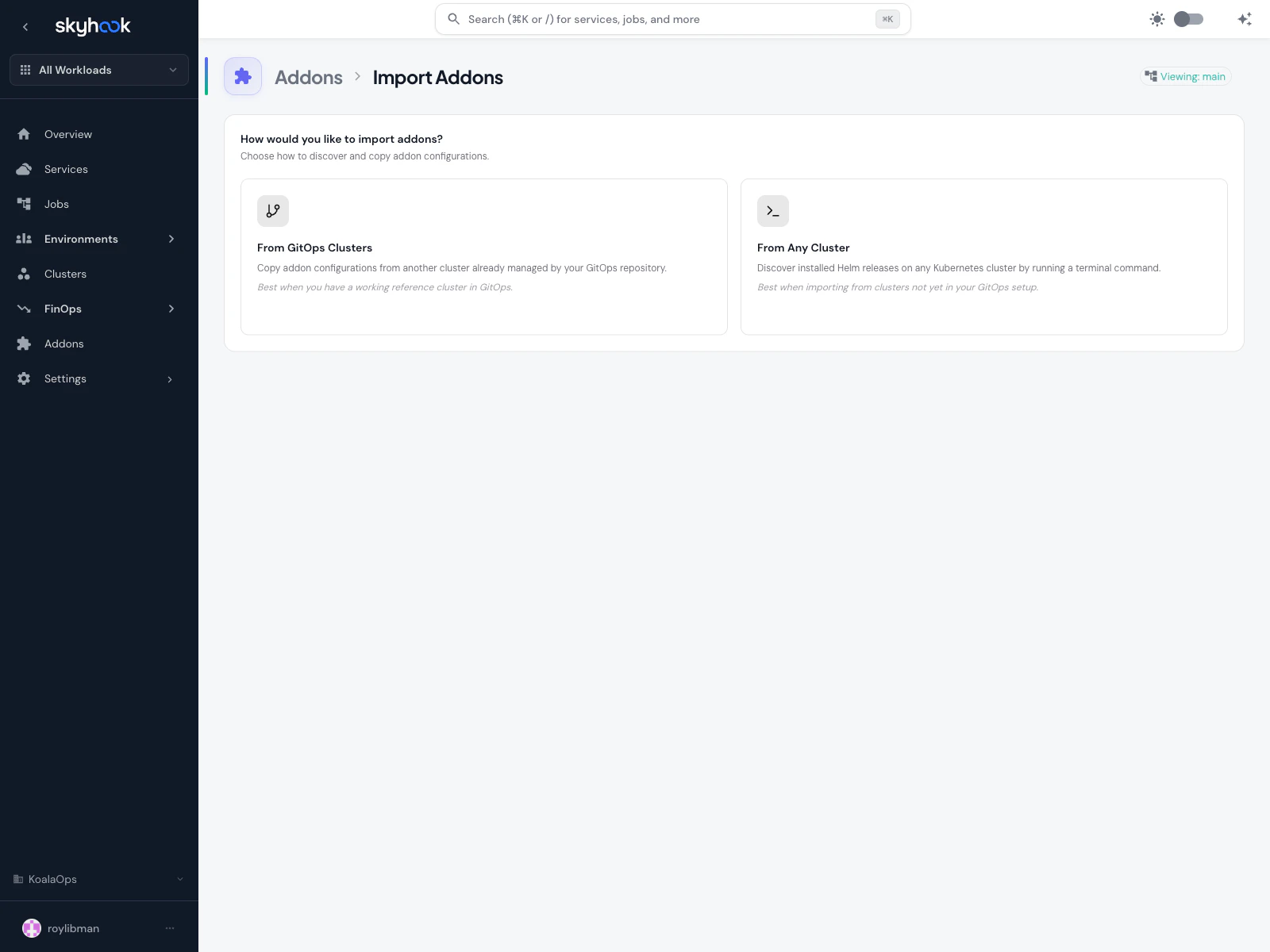This screenshot has height=952, width=1270.
Task: Select the Addons puzzle-piece icon
Action: tap(24, 343)
